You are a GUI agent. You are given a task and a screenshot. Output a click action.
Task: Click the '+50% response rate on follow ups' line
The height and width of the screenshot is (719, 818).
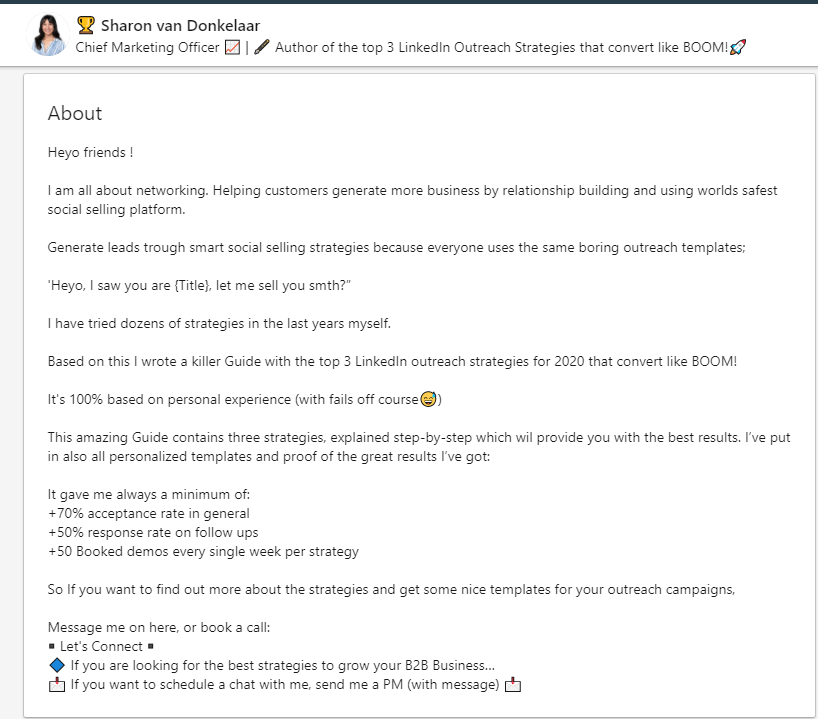tap(153, 532)
